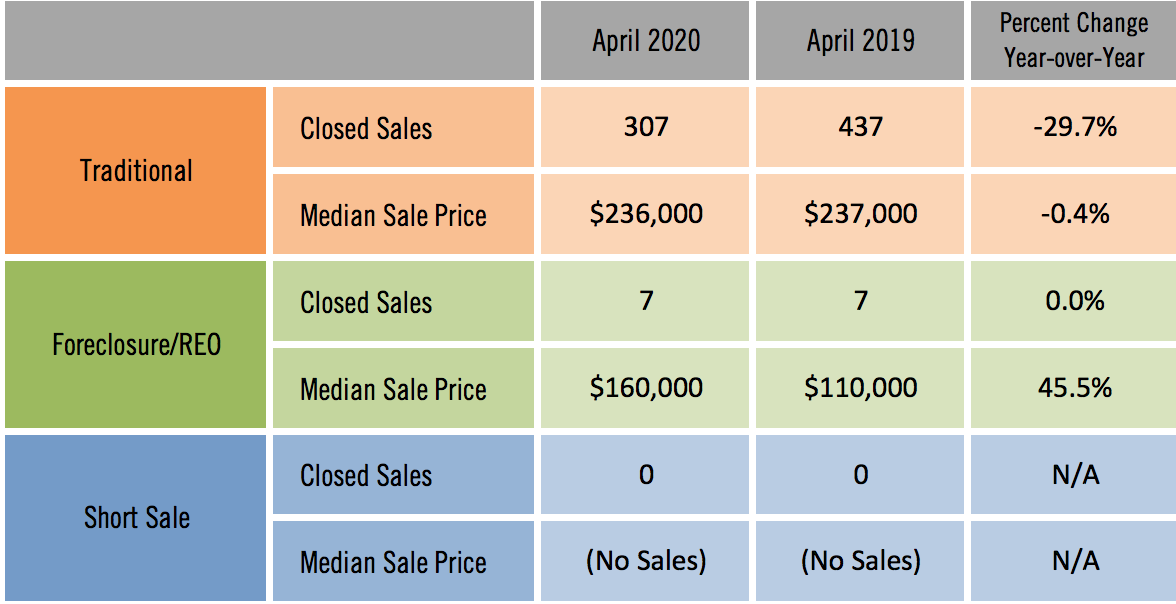Select the Percent Change Year-over-Year header
Viewport: 1176px width, 604px height.
(x=1073, y=41)
